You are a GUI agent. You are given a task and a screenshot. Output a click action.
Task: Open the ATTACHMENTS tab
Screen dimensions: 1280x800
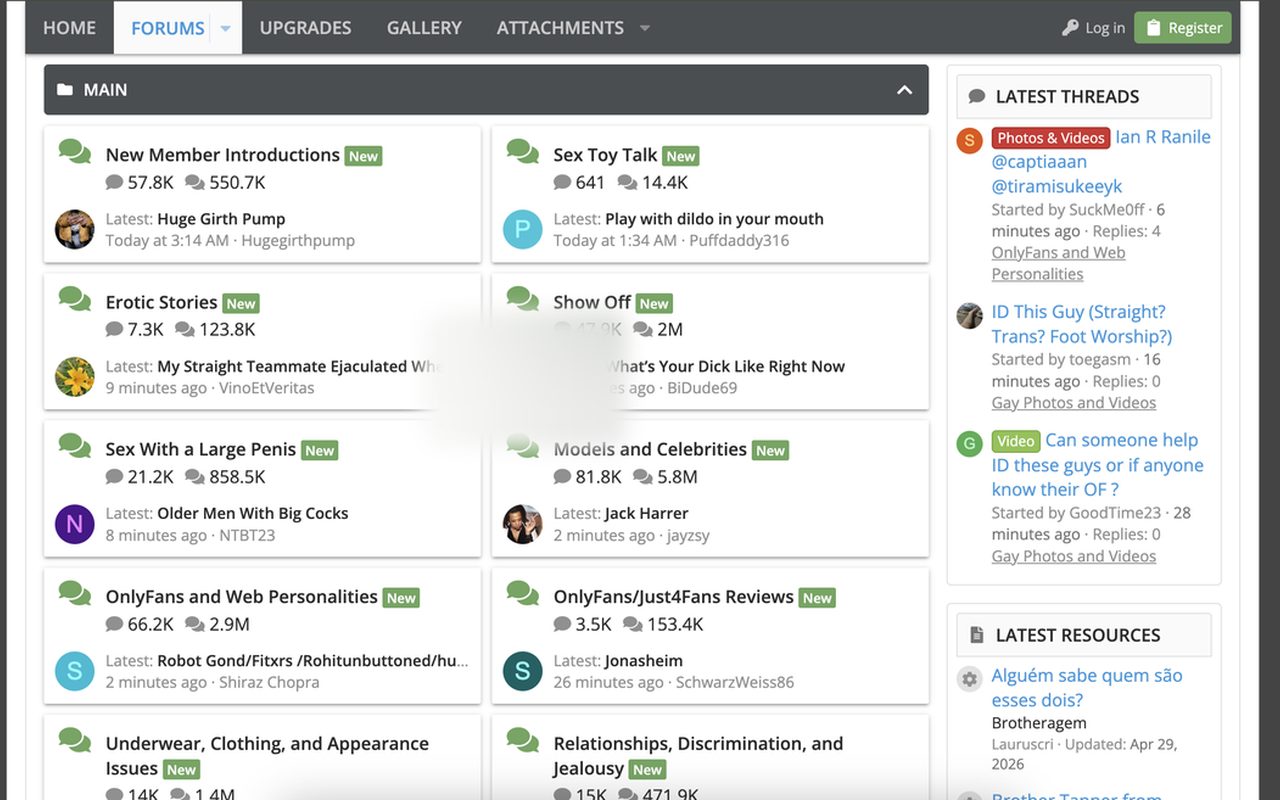pos(560,28)
